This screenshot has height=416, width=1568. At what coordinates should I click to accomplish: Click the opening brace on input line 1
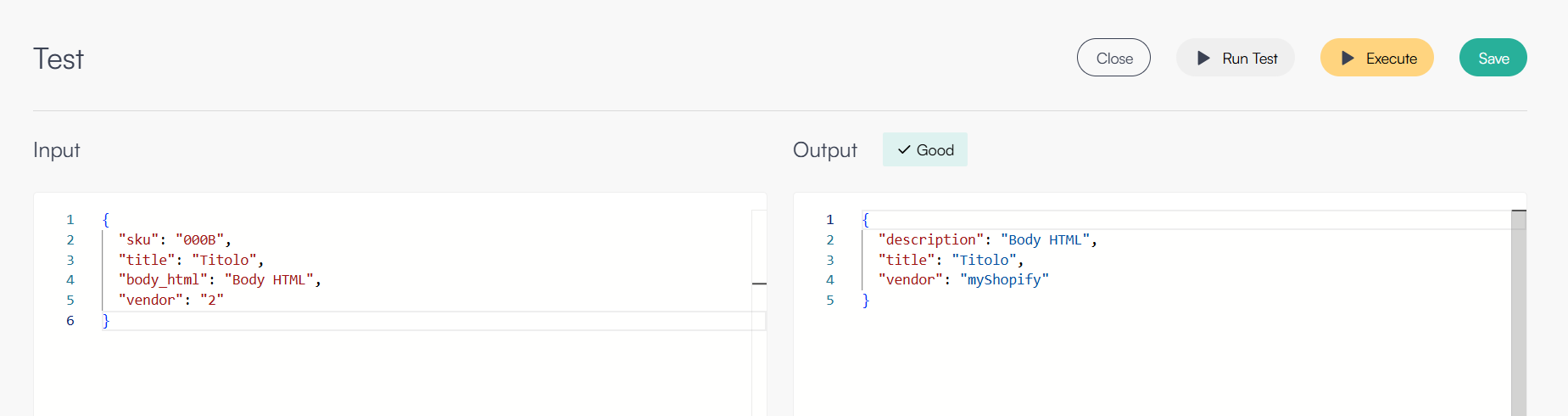tap(106, 220)
